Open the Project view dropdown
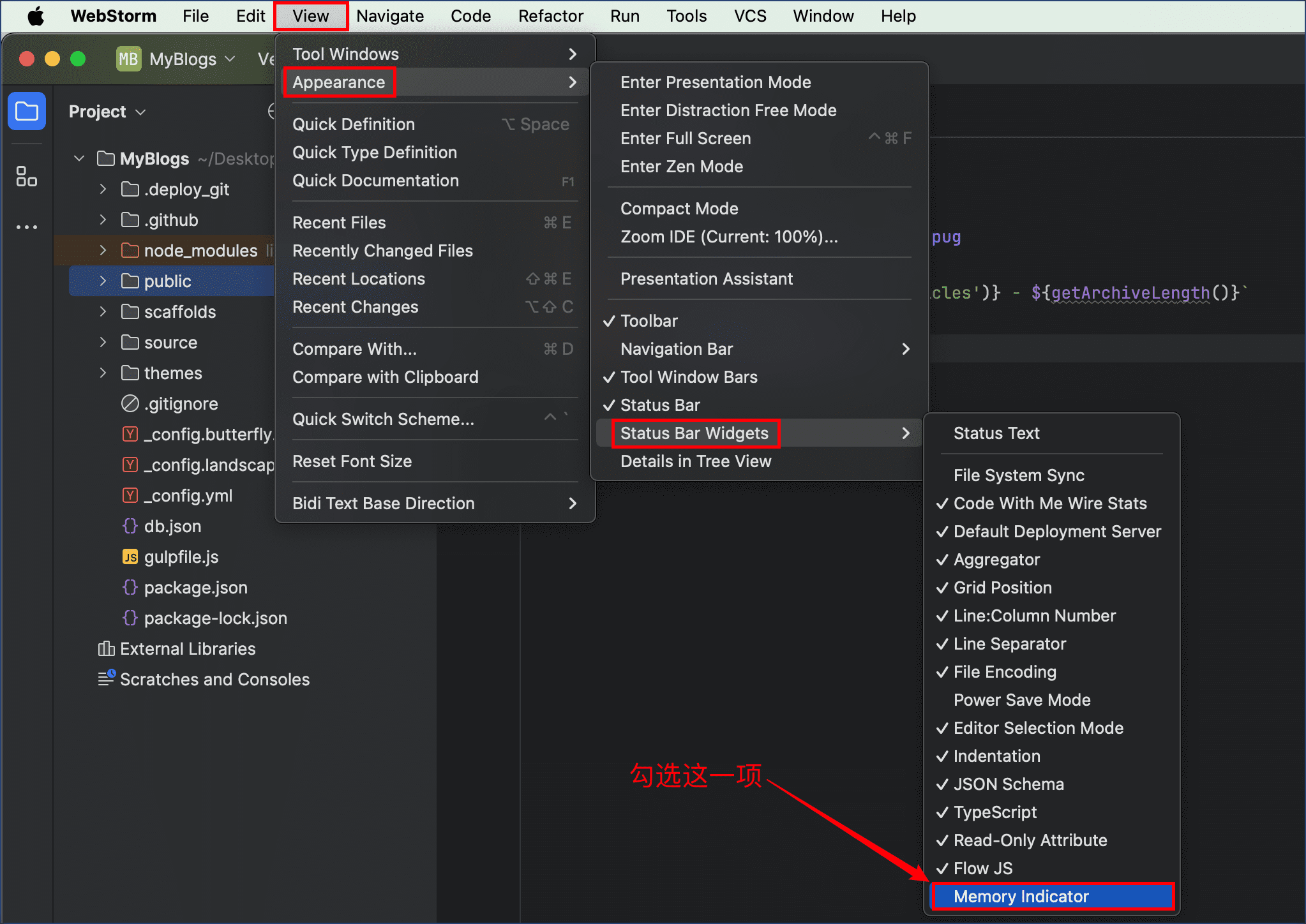 [x=108, y=112]
